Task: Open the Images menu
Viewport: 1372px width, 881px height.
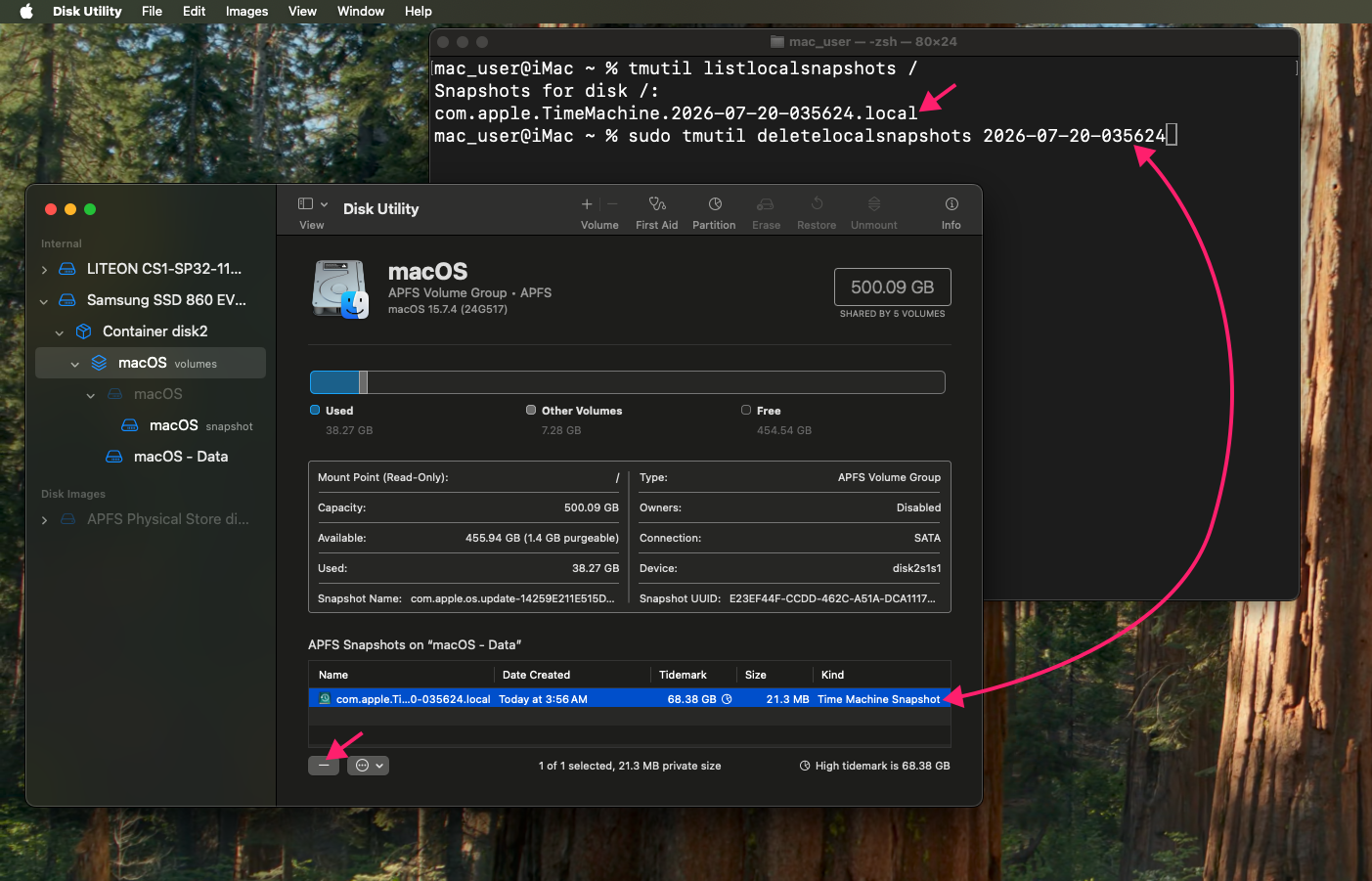Action: pos(246,11)
